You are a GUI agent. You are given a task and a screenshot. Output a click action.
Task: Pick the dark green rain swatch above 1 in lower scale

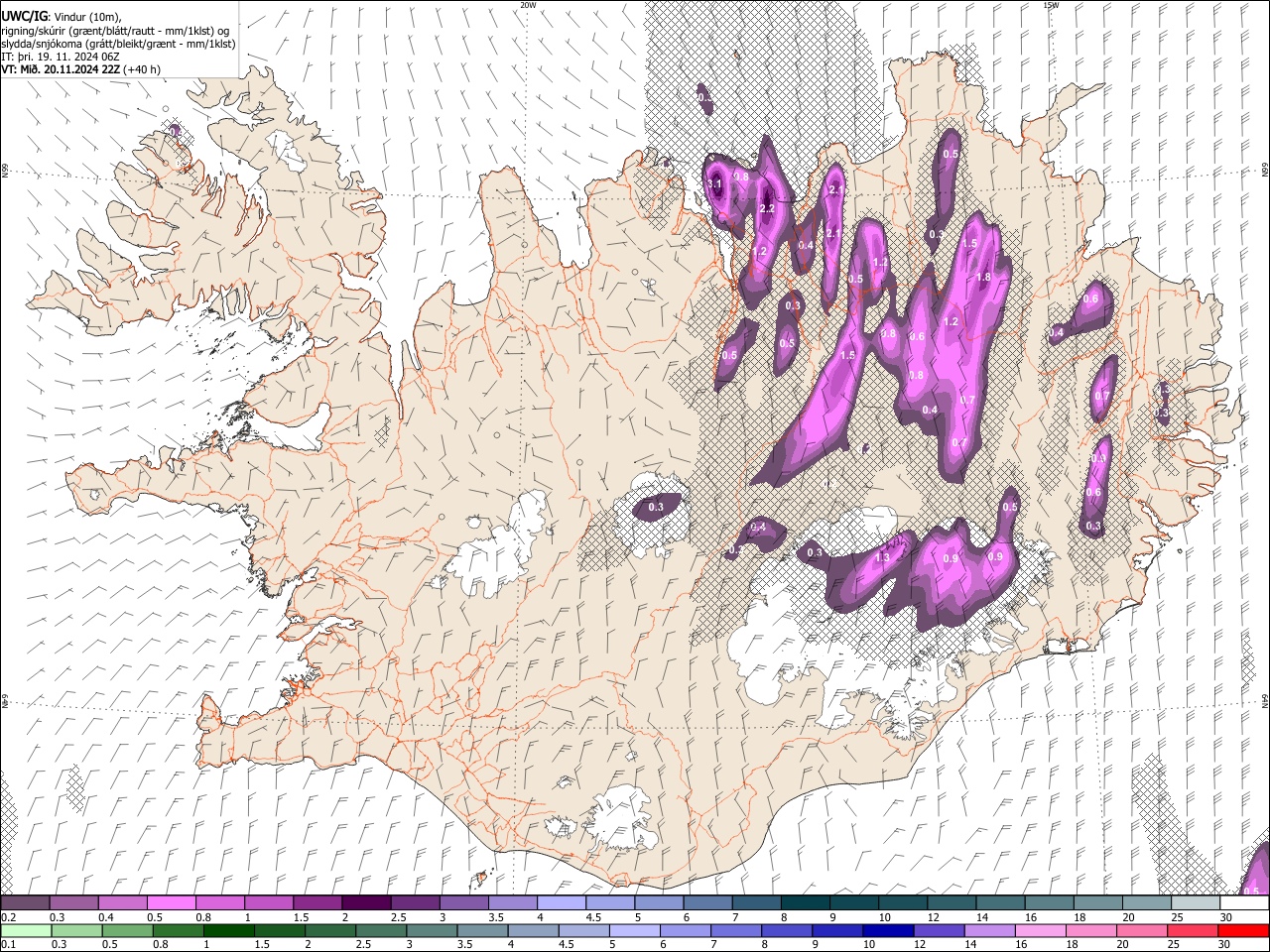(x=228, y=930)
